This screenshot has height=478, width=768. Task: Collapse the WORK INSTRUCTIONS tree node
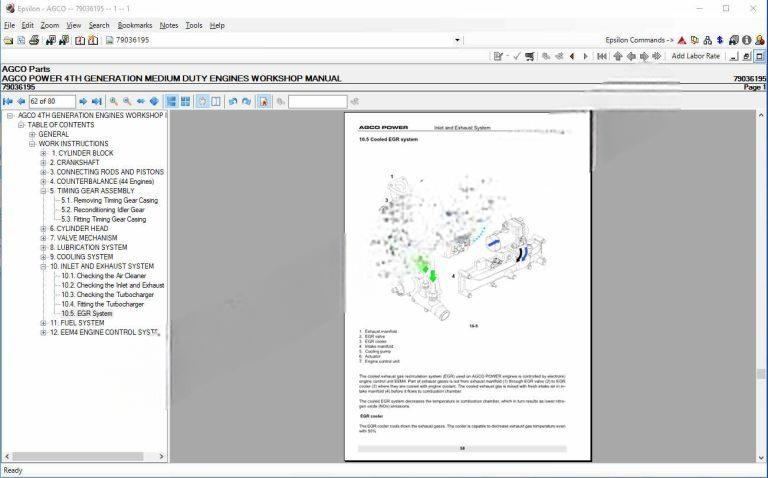(32, 144)
